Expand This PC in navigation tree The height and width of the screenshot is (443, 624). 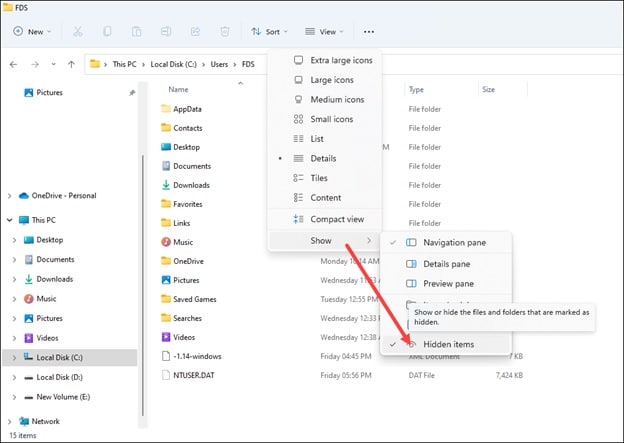coord(12,220)
